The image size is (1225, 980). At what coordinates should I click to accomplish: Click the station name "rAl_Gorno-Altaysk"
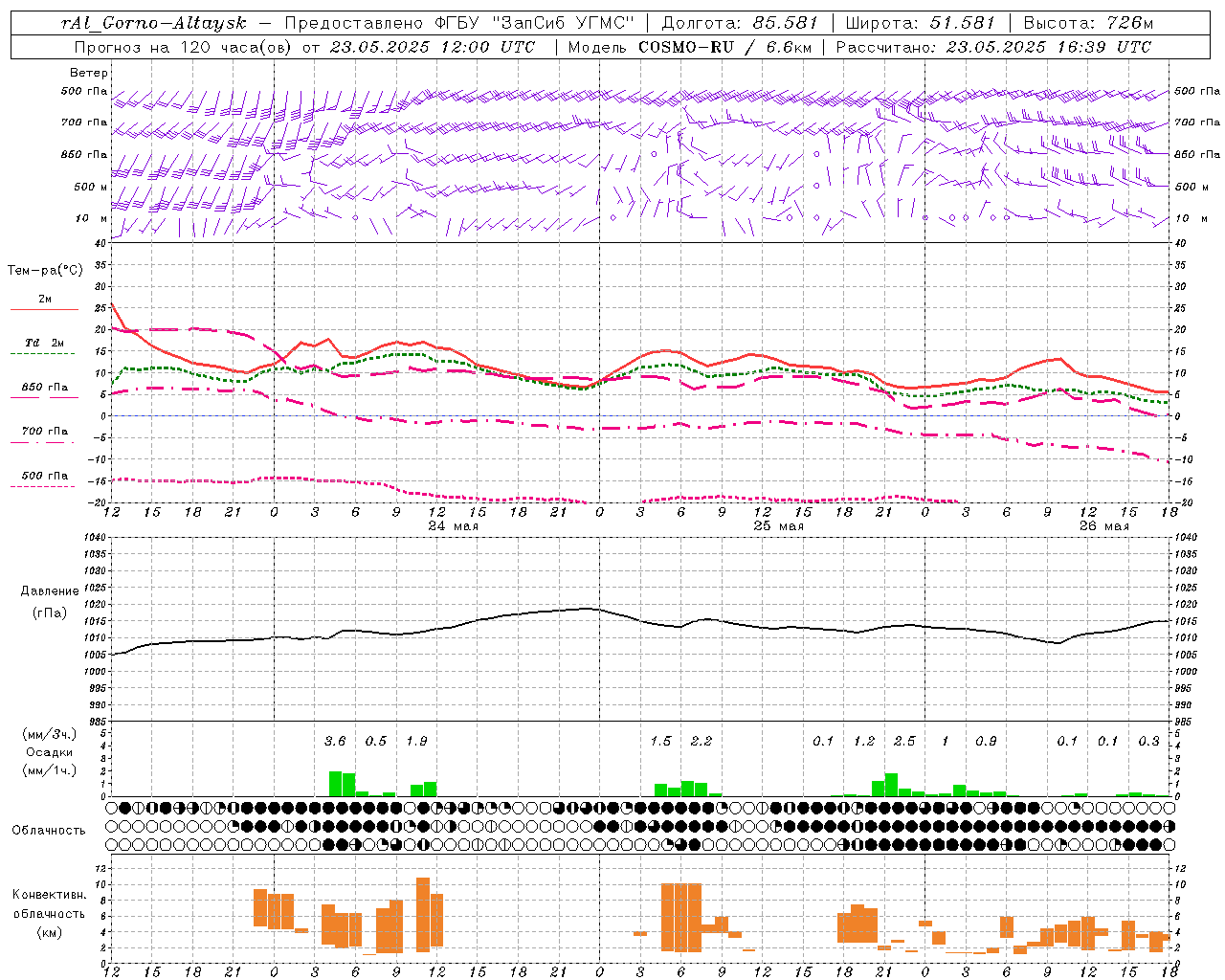[152, 23]
